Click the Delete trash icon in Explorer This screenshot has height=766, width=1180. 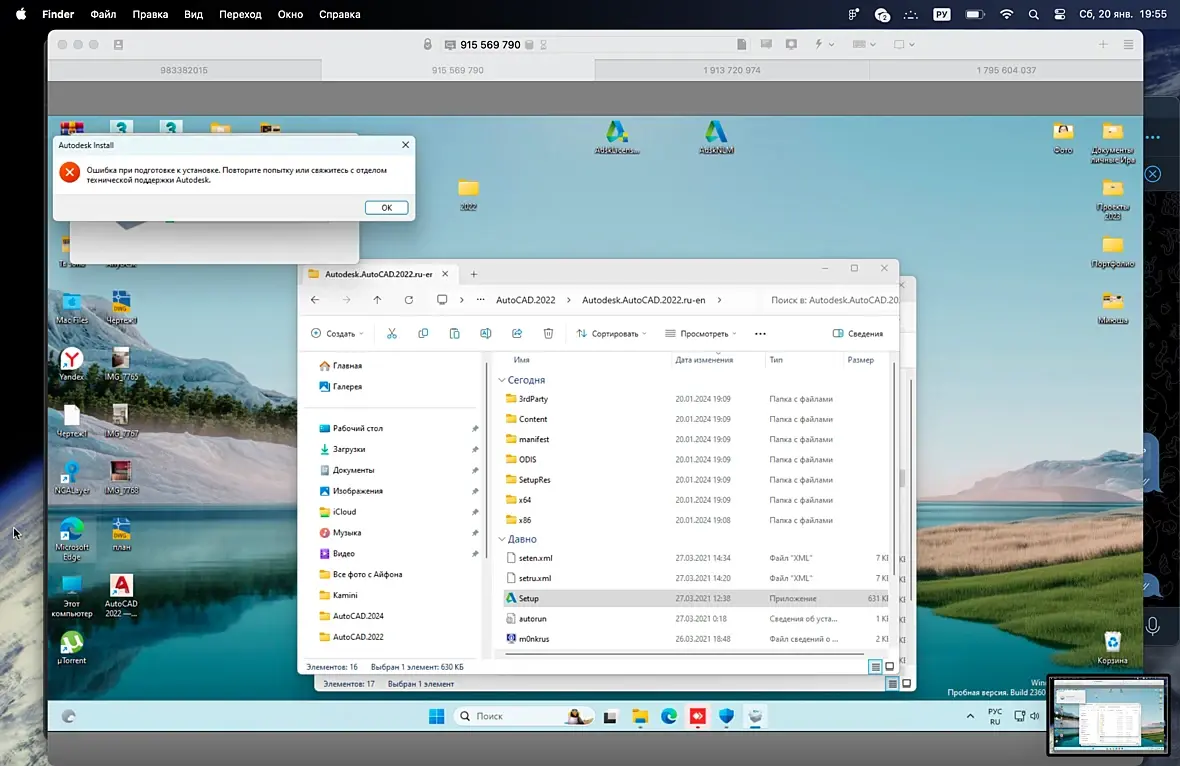(548, 333)
